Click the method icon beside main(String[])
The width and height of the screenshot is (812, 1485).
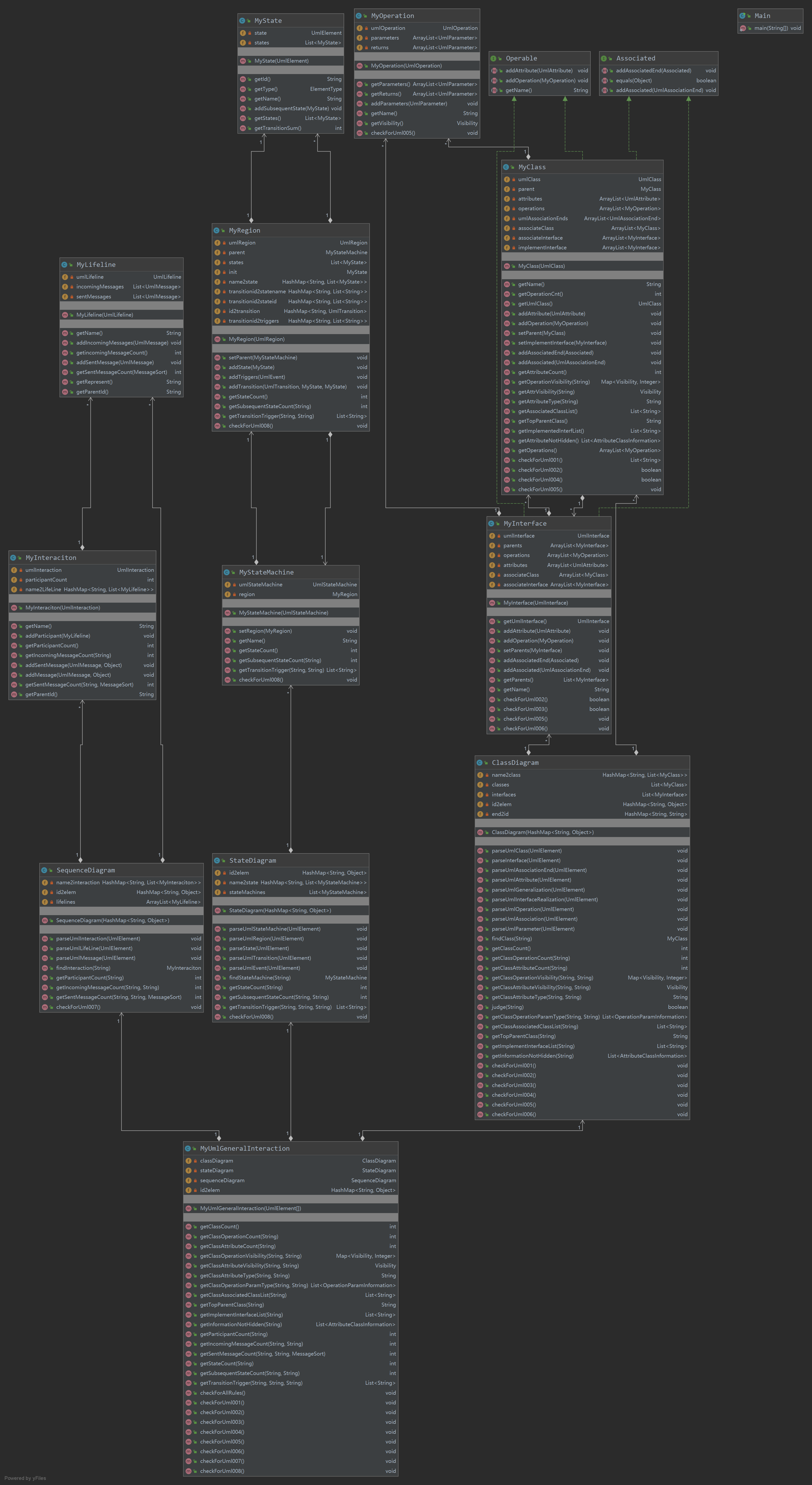[x=743, y=28]
